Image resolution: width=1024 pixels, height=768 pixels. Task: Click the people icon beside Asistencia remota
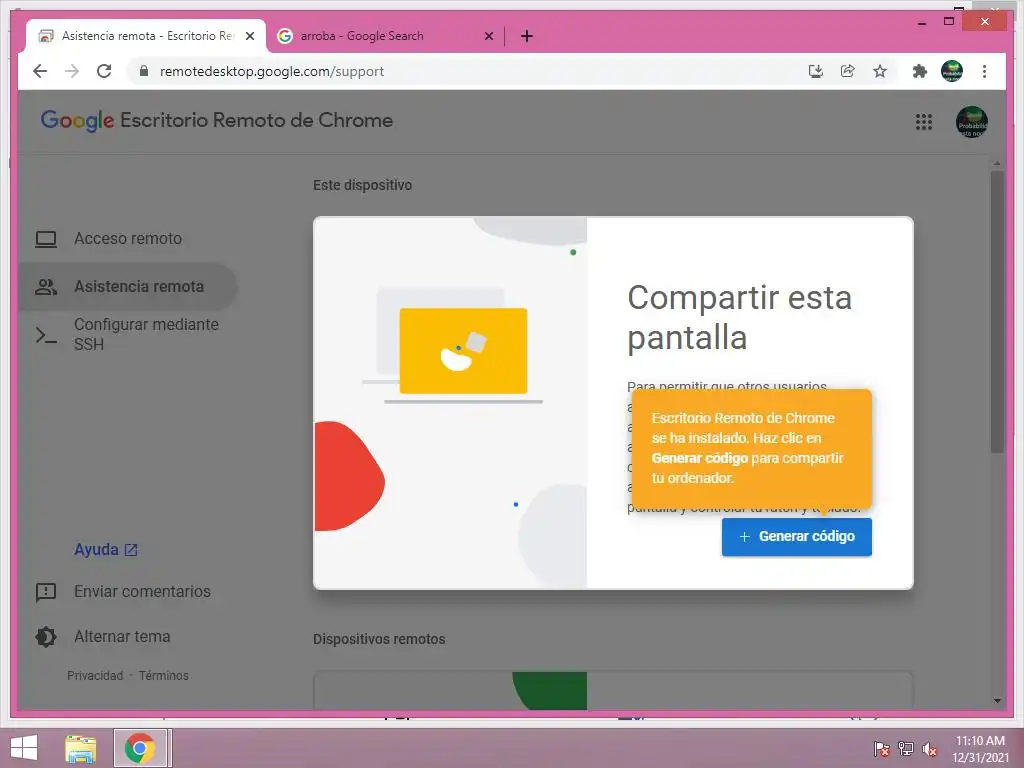[46, 287]
